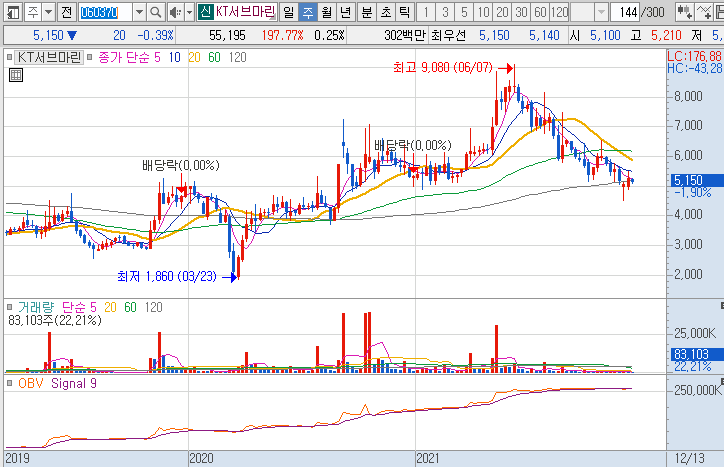The image size is (724, 467).
Task: Expand the speaker options dropdown arrow
Action: pyautogui.click(x=189, y=12)
